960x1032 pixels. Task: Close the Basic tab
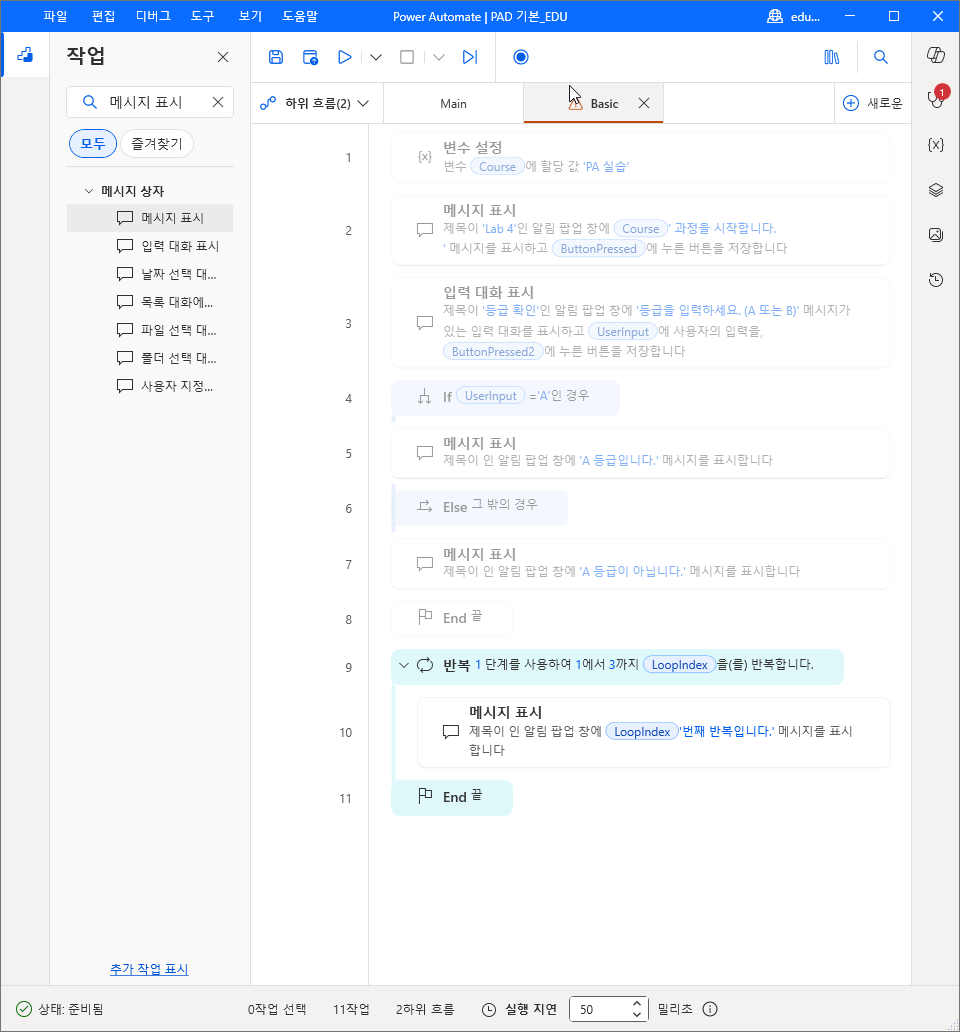(x=644, y=103)
